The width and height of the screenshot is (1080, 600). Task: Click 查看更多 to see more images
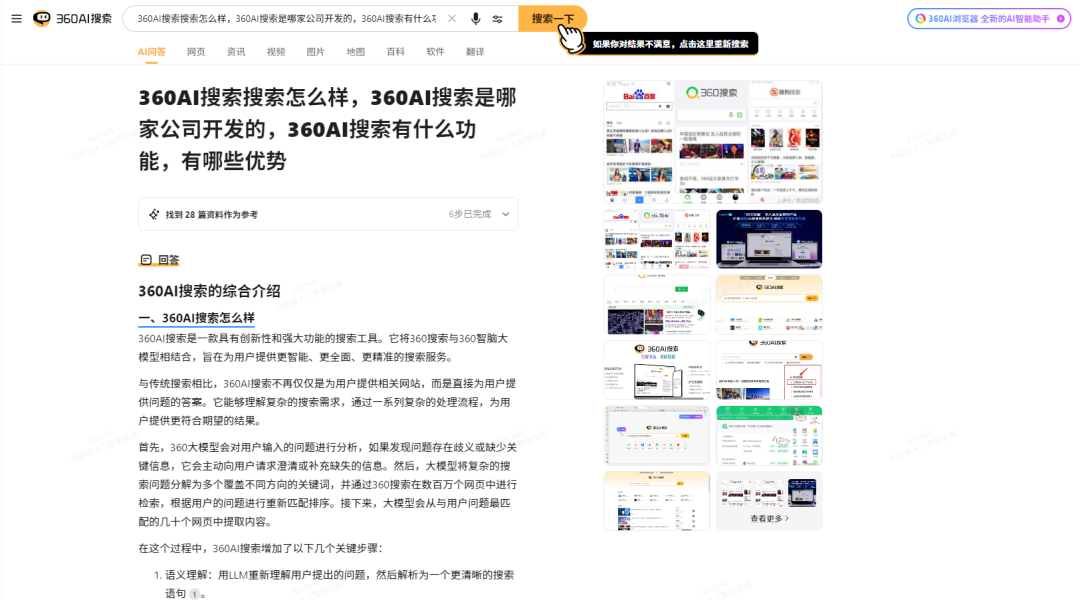coord(769,518)
